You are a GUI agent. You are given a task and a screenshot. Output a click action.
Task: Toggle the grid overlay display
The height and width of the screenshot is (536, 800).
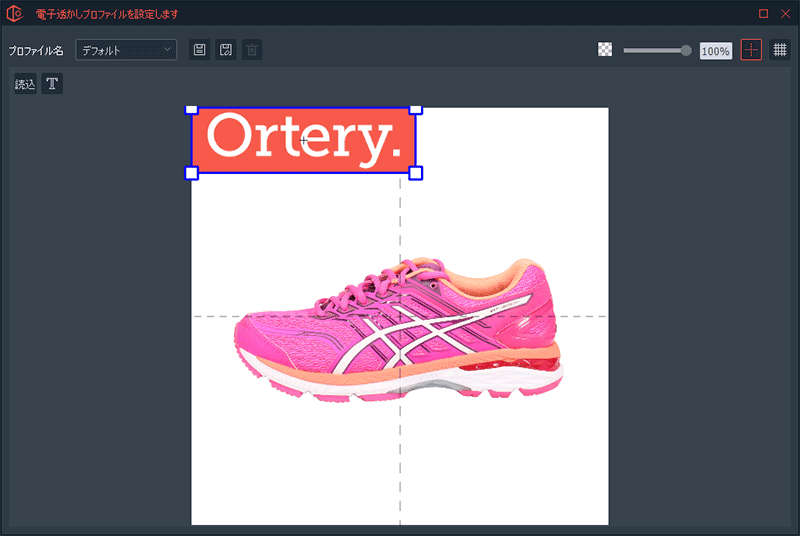(x=780, y=50)
